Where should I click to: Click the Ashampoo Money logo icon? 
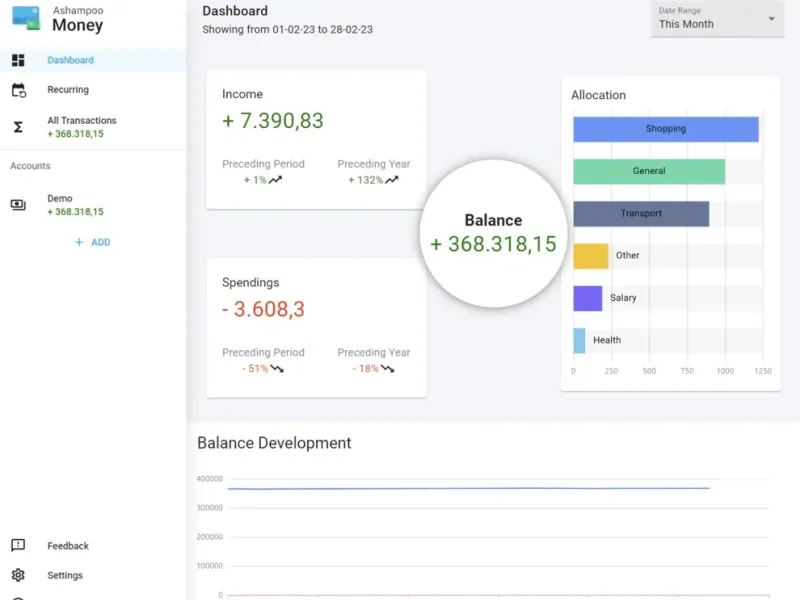point(26,18)
